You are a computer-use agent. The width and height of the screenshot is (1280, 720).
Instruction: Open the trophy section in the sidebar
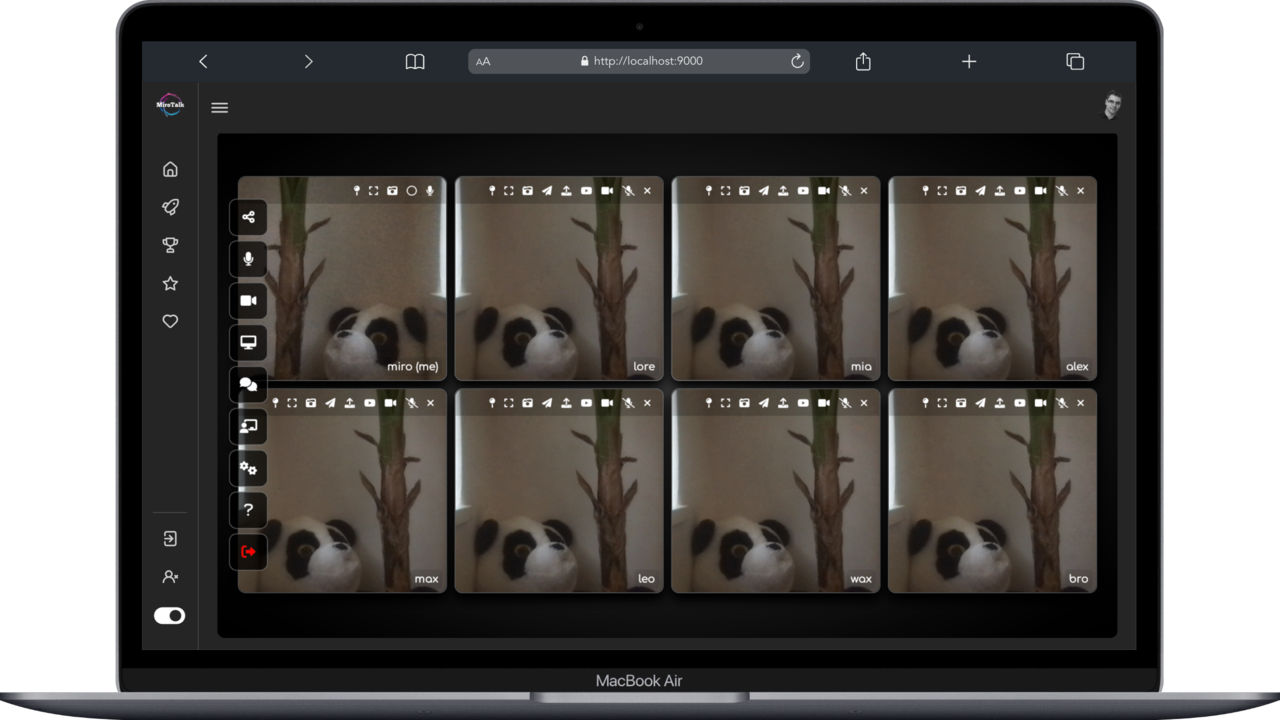click(170, 245)
